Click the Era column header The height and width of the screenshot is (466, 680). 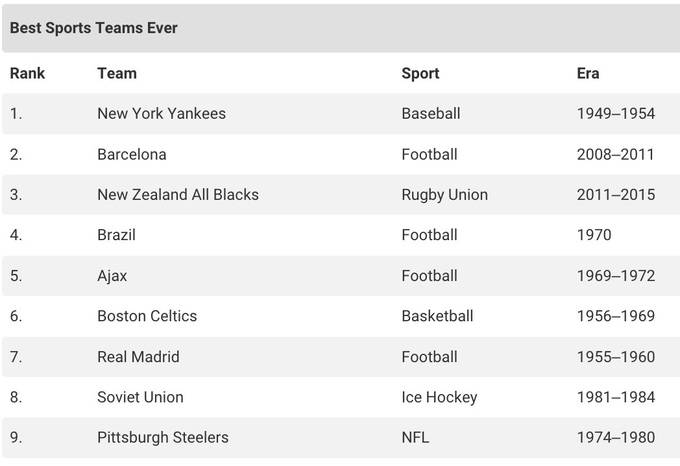(588, 73)
